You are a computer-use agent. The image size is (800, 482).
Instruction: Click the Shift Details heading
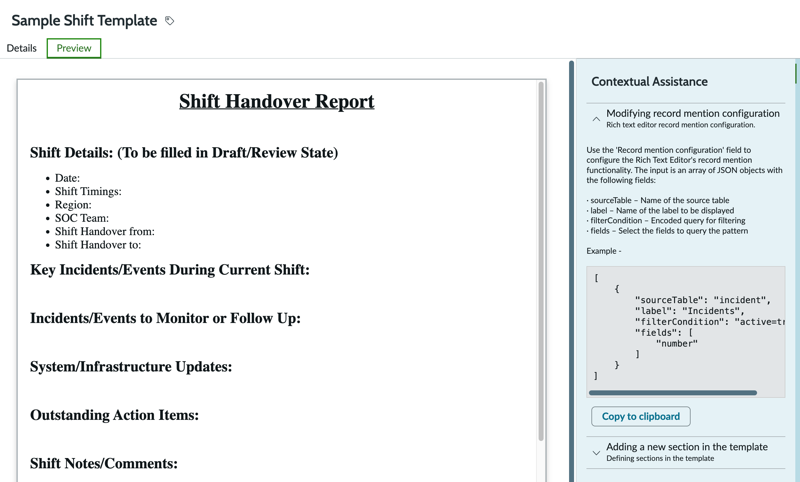pos(184,153)
